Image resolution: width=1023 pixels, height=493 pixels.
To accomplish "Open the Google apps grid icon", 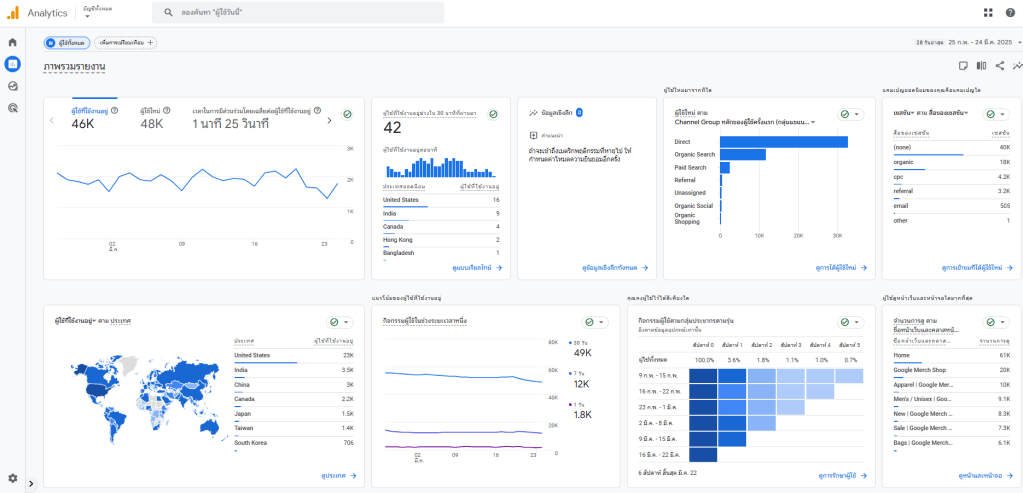I will pyautogui.click(x=988, y=12).
